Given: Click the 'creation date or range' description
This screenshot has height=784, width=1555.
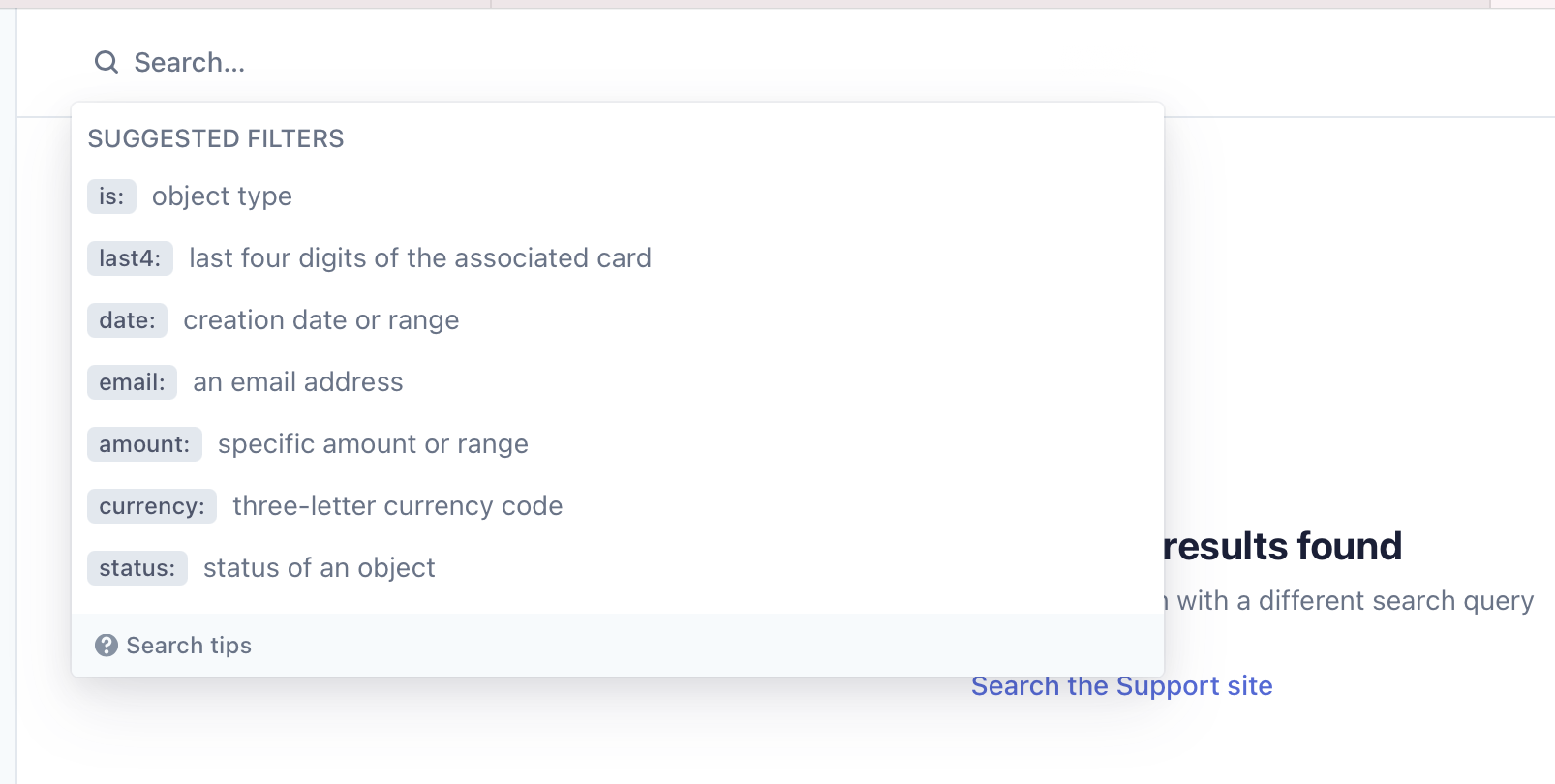Looking at the screenshot, I should (320, 320).
